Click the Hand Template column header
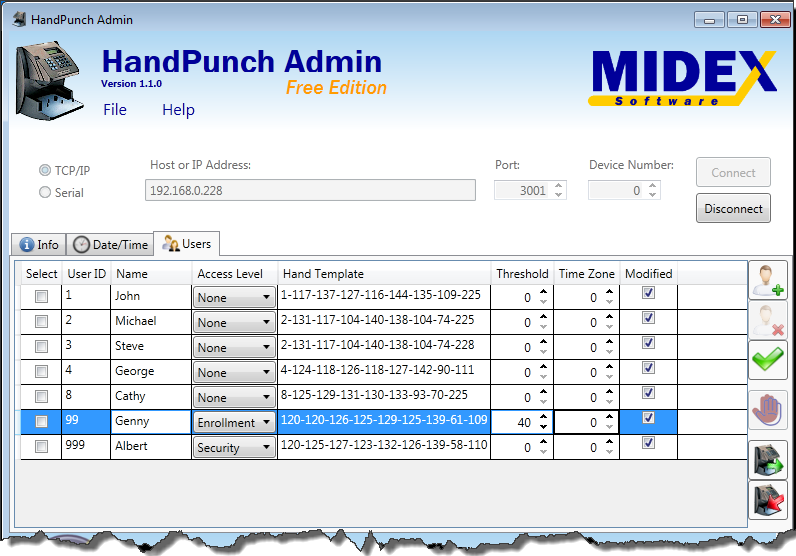796x556 pixels. click(384, 274)
